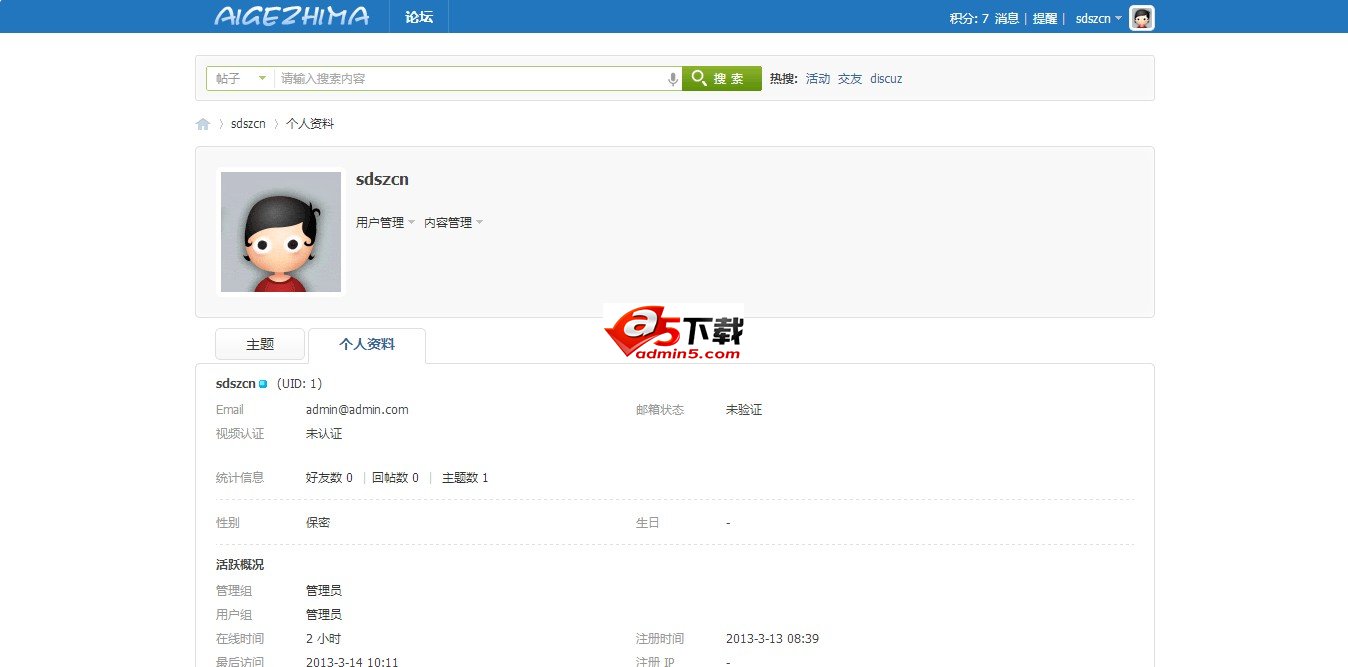Click the 未验证 mailbox status text
The width and height of the screenshot is (1348, 667).
tap(744, 410)
